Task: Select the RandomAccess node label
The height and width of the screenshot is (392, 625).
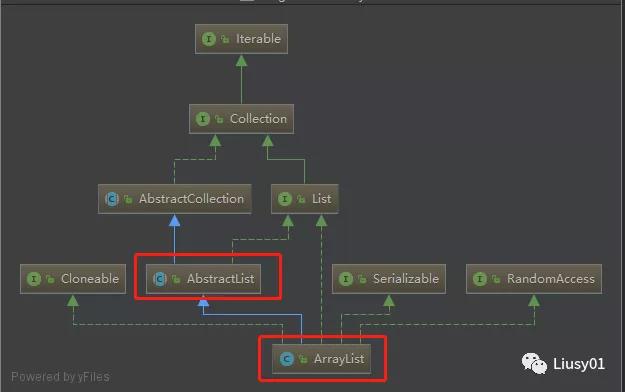Action: click(550, 278)
